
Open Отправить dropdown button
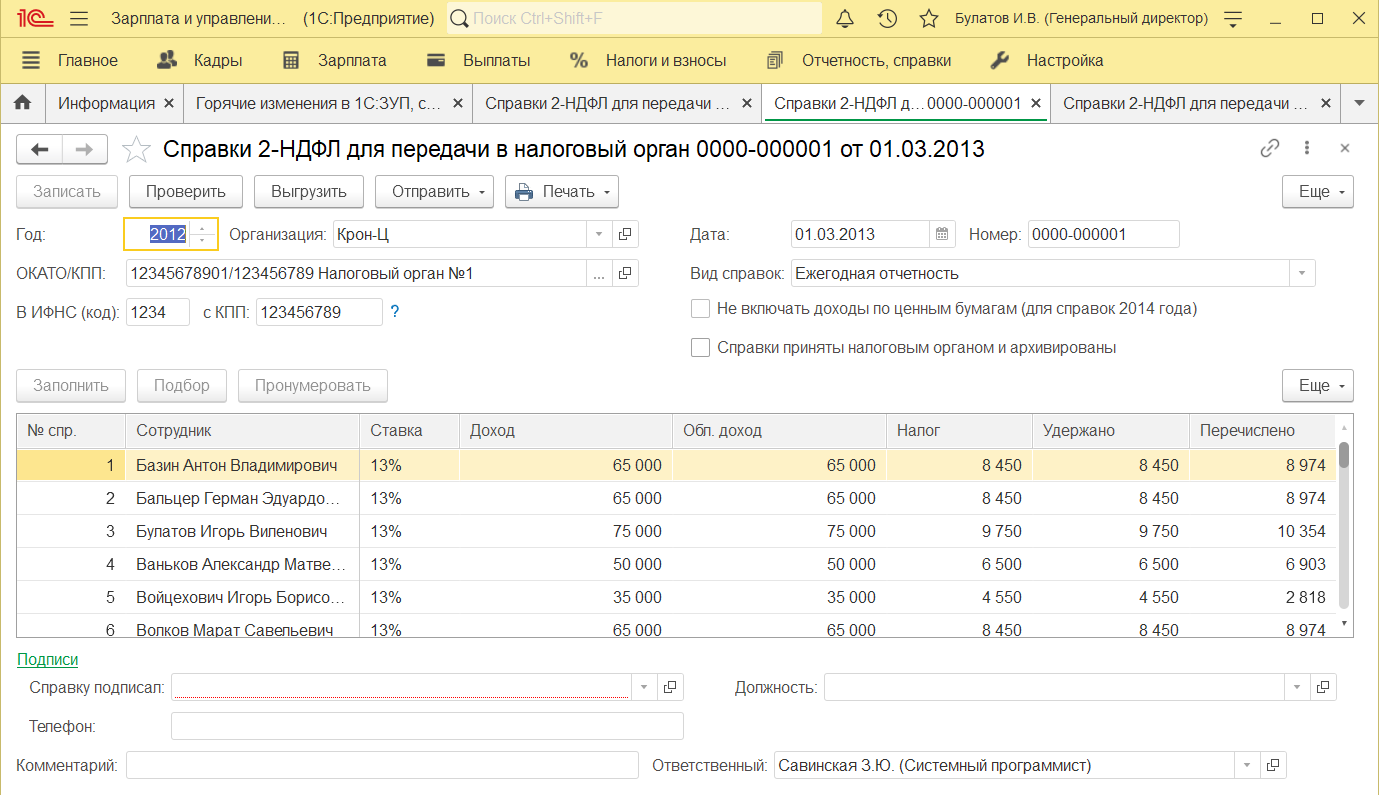coord(434,191)
